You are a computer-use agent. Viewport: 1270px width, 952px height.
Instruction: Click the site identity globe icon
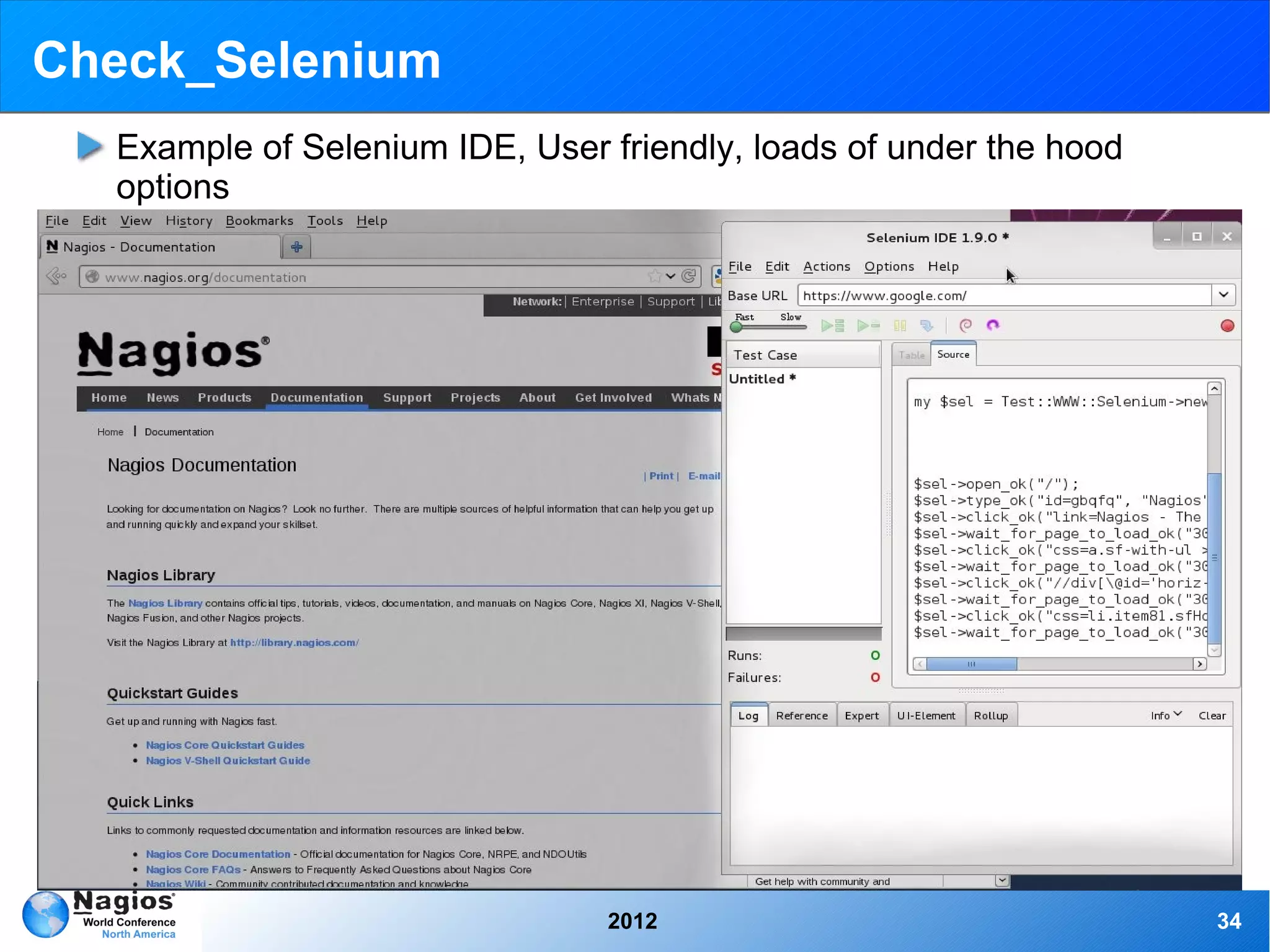(x=92, y=277)
